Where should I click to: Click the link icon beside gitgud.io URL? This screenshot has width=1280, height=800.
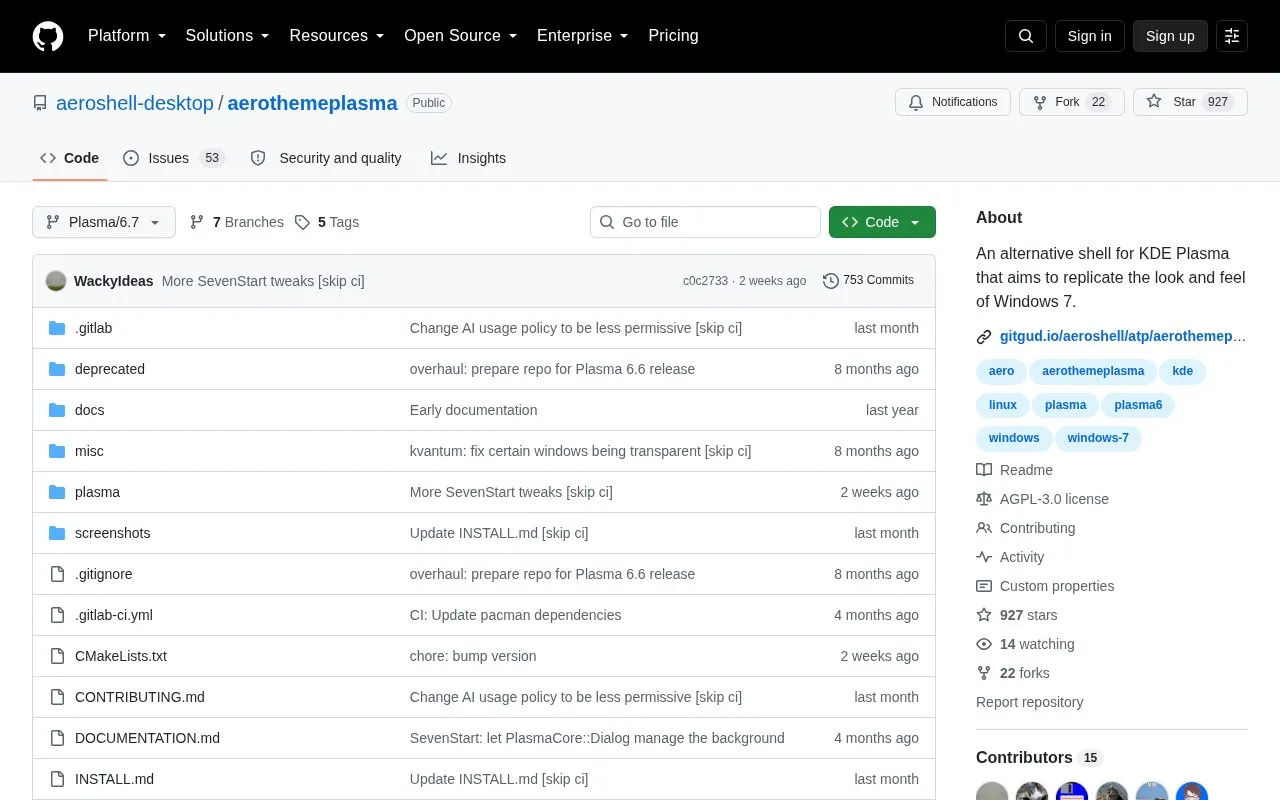click(984, 337)
